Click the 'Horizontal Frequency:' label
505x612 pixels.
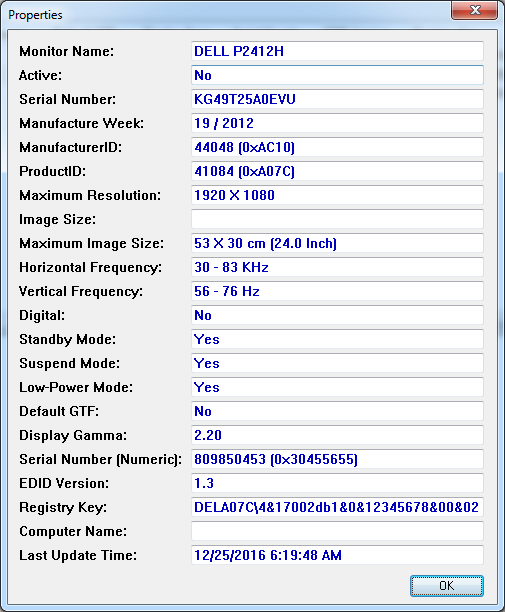(91, 268)
